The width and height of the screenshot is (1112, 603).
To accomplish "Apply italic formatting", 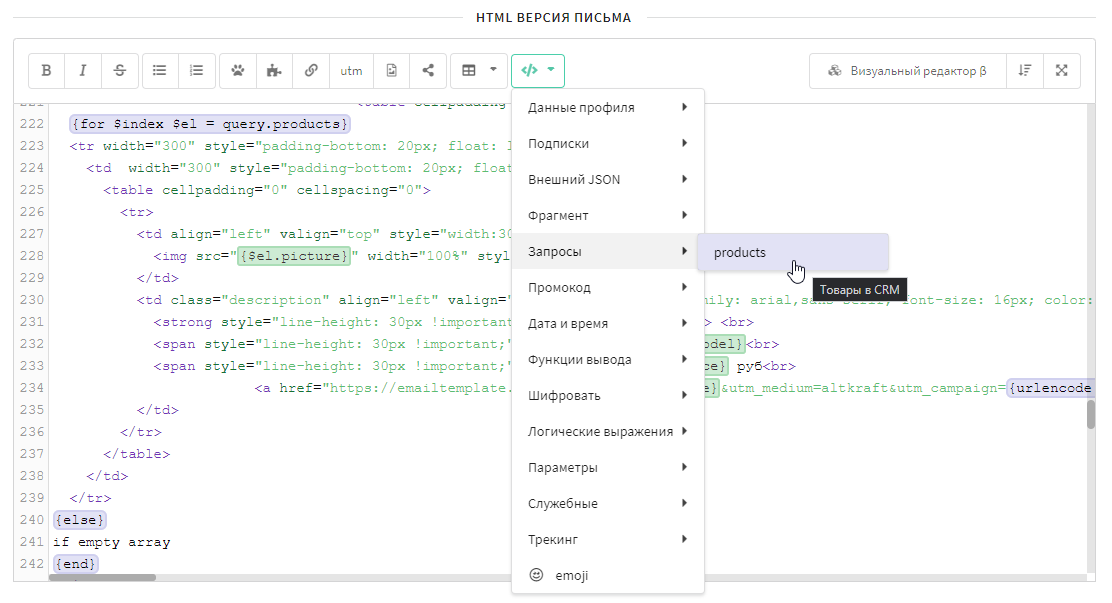I will pyautogui.click(x=83, y=71).
